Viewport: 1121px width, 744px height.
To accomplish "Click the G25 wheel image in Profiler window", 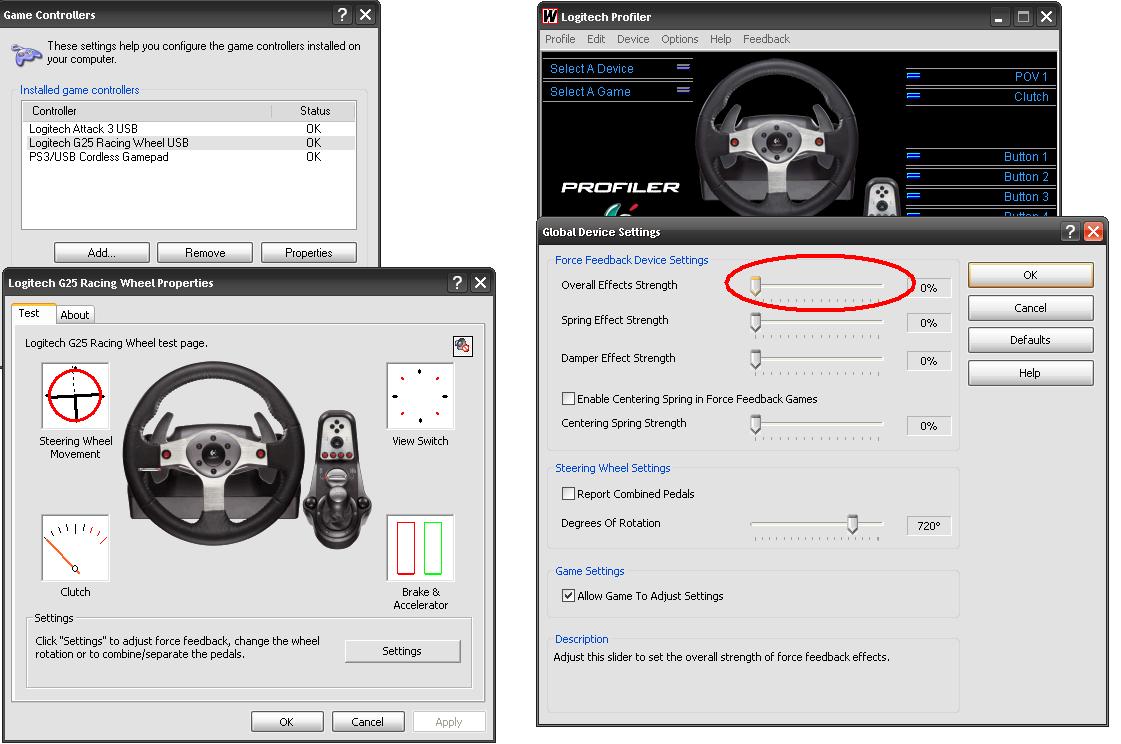I will coord(777,136).
